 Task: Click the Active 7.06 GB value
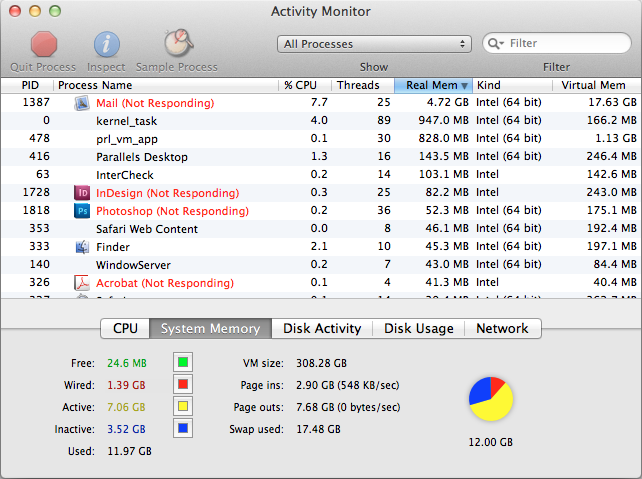coord(127,407)
